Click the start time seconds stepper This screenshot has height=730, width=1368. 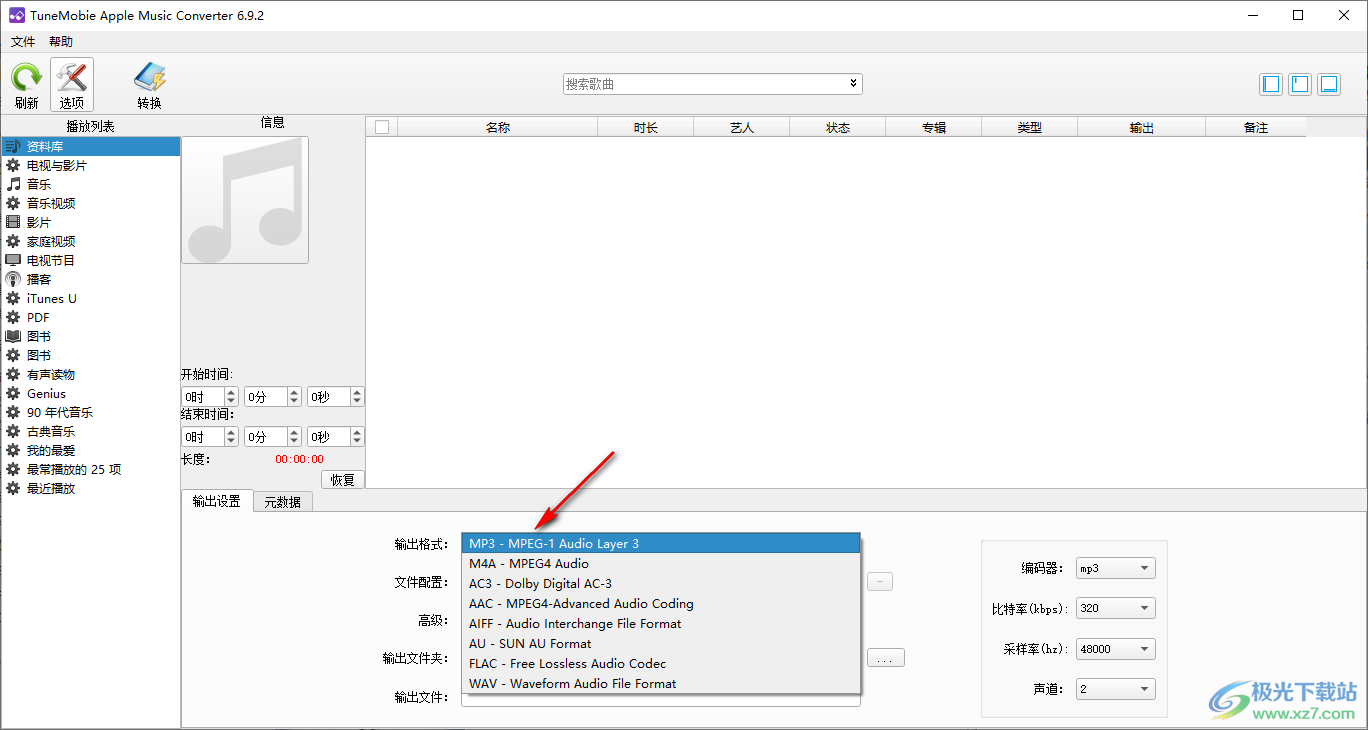tap(357, 397)
